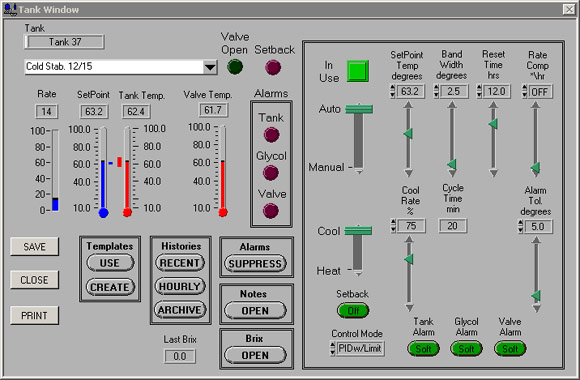The image size is (580, 380).
Task: Click the Cool Rate stepper arrows
Action: (x=393, y=226)
